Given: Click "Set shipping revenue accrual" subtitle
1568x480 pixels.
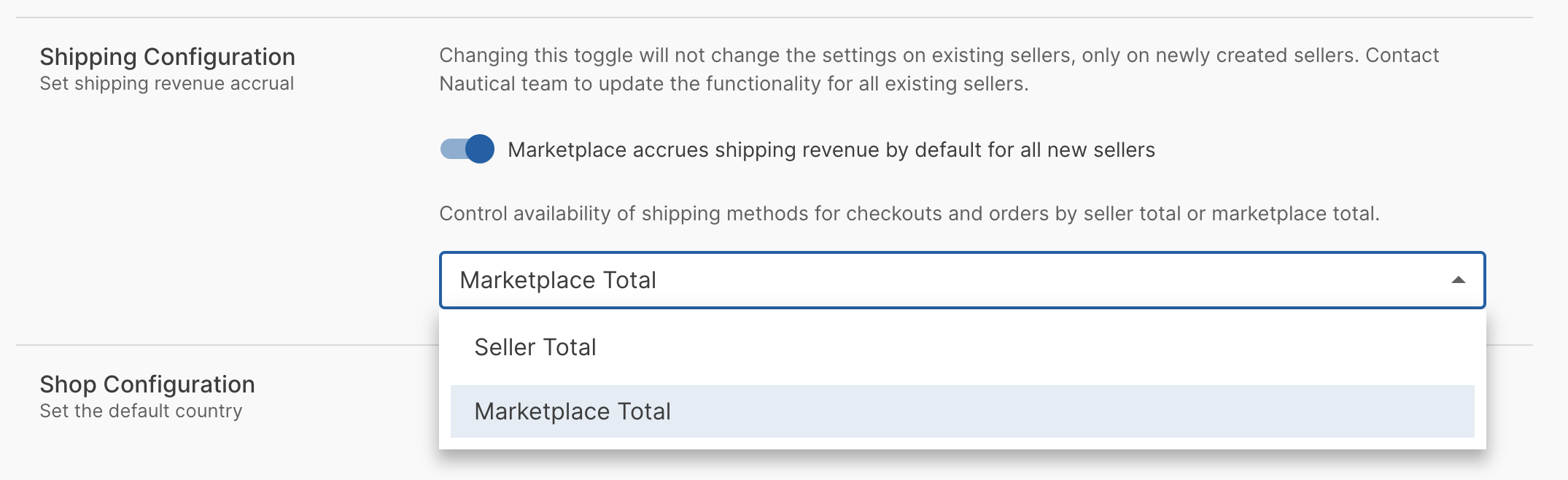Looking at the screenshot, I should pyautogui.click(x=166, y=84).
